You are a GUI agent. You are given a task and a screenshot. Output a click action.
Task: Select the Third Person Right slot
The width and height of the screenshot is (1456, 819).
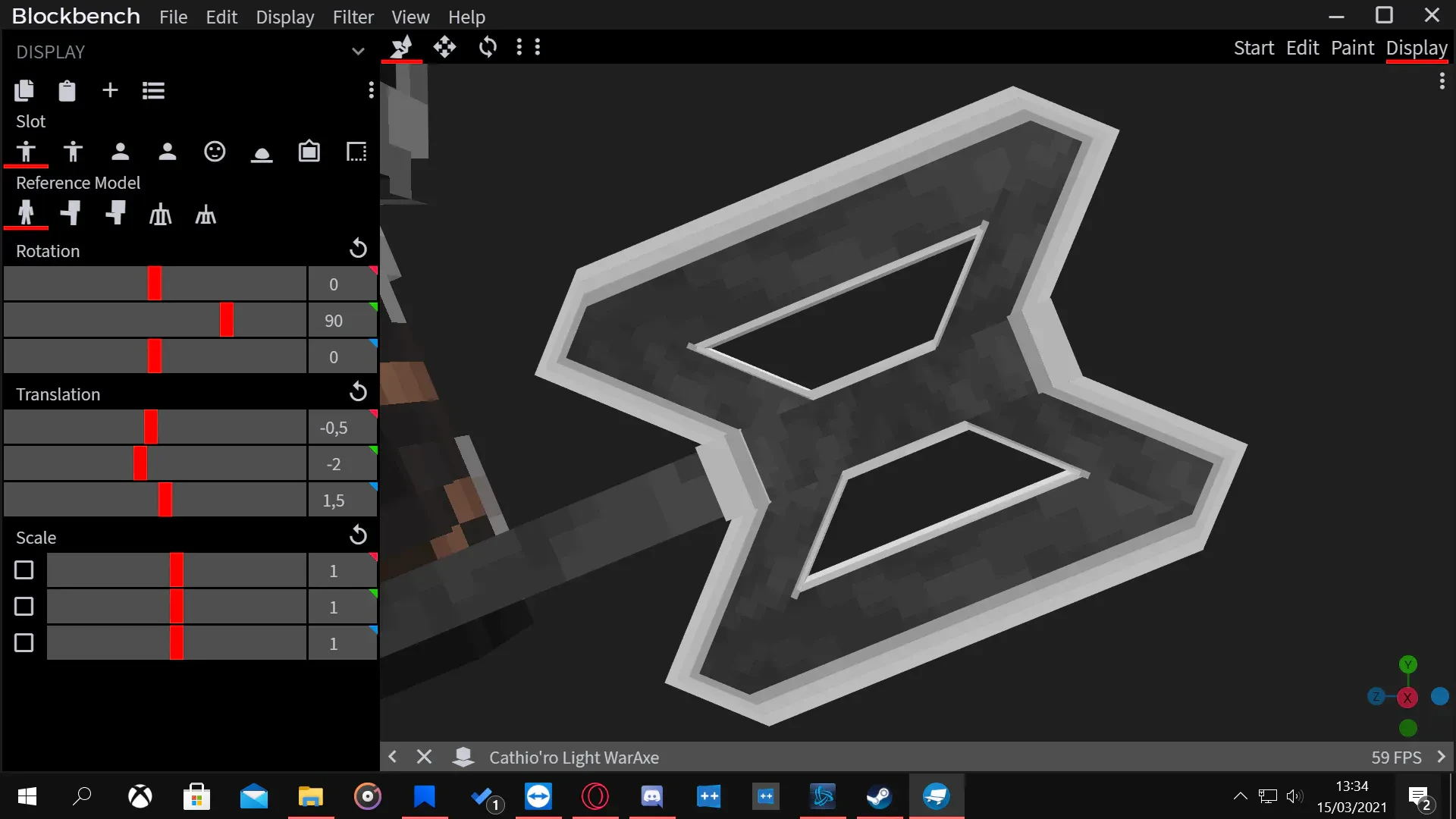(26, 152)
